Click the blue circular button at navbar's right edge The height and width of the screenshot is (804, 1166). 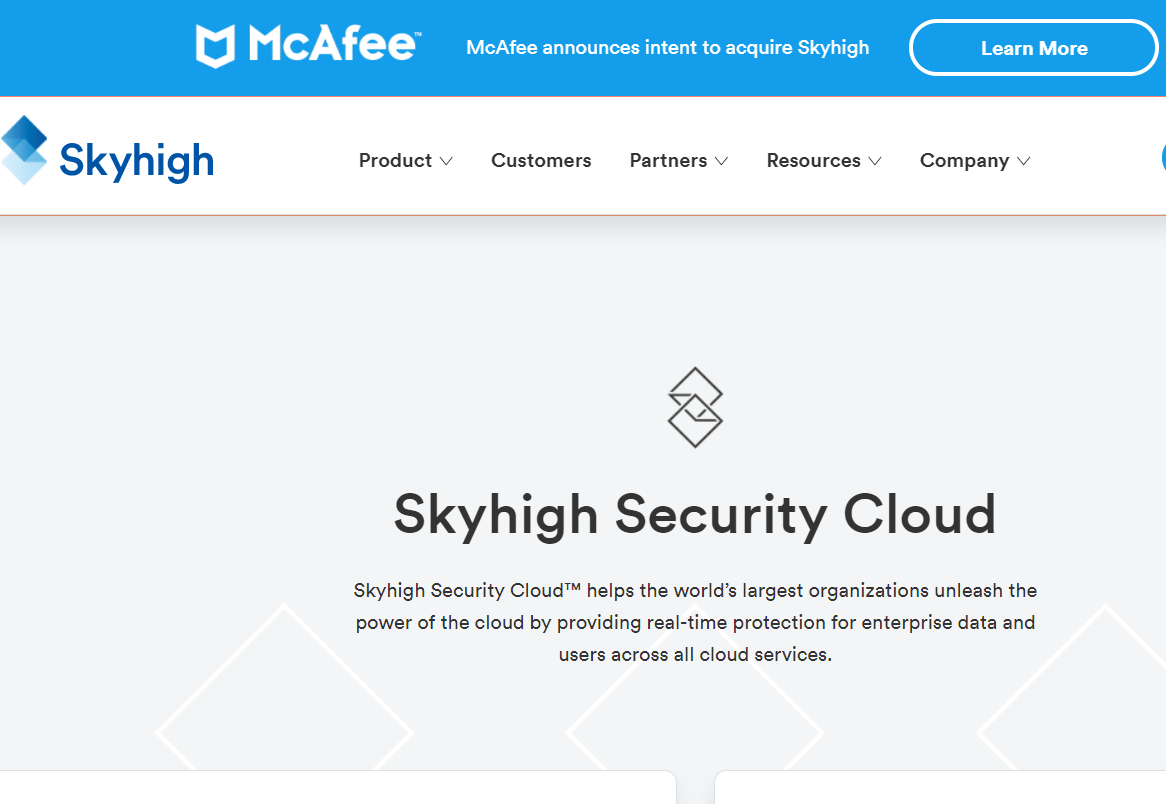coord(1162,158)
